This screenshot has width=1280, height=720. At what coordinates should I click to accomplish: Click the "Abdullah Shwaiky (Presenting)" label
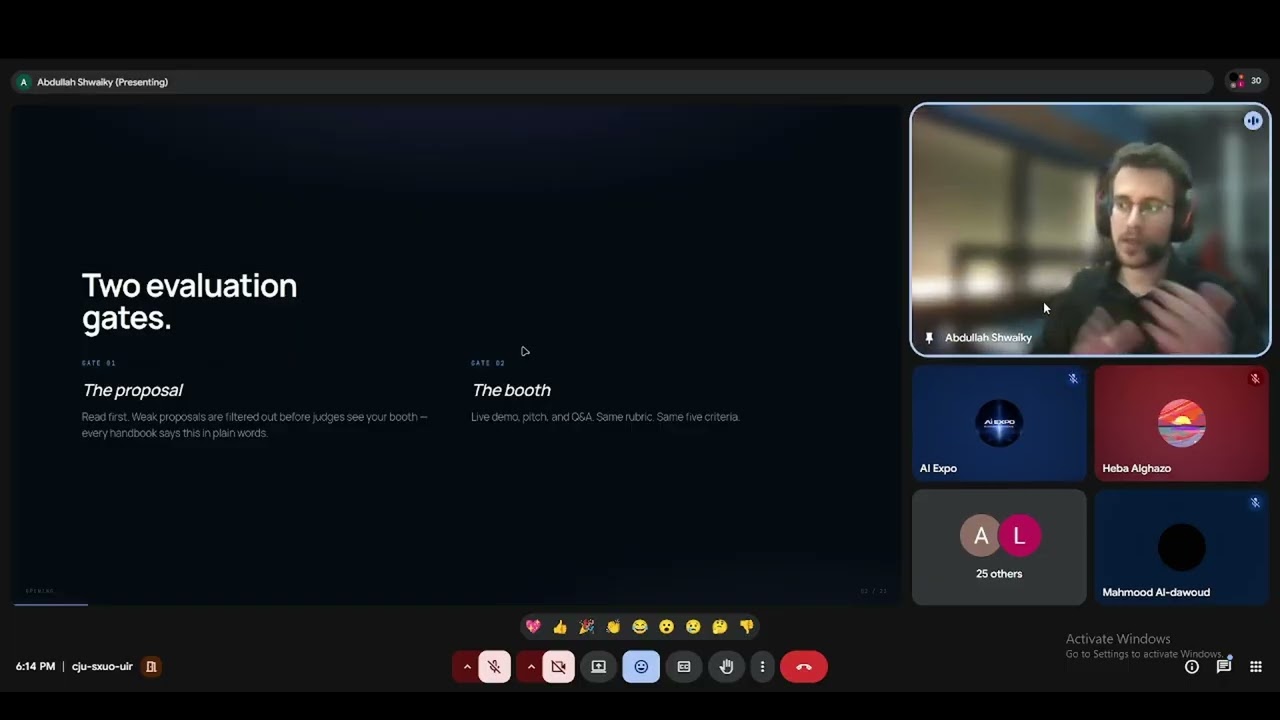102,82
